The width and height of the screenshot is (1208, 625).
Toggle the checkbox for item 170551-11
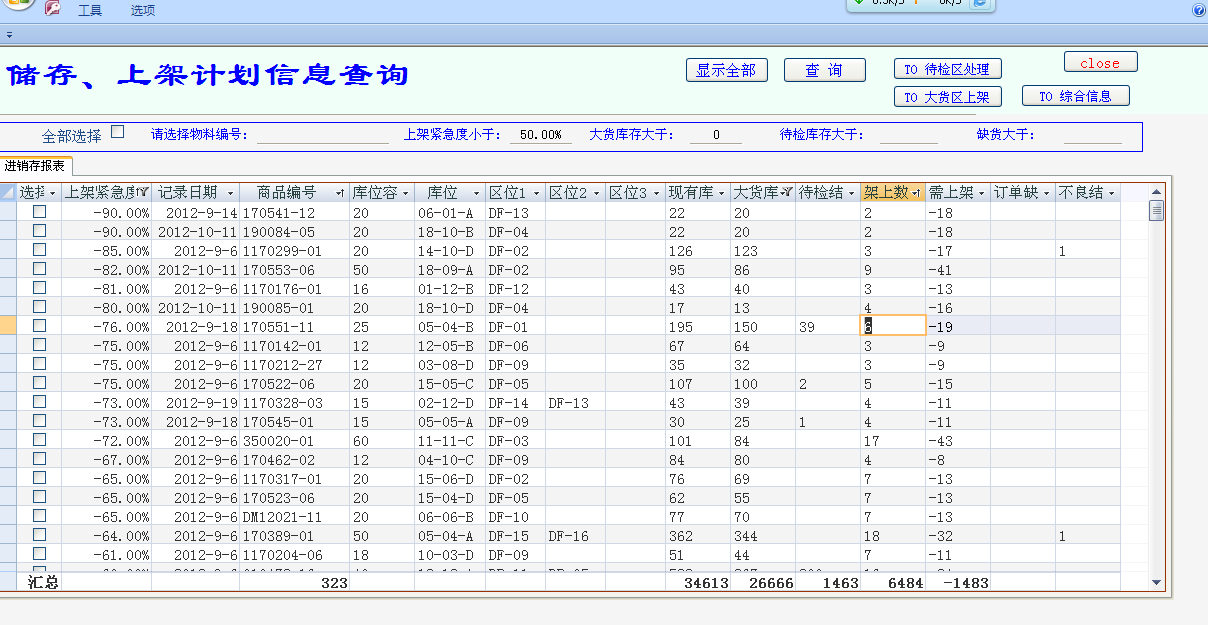pyautogui.click(x=40, y=326)
